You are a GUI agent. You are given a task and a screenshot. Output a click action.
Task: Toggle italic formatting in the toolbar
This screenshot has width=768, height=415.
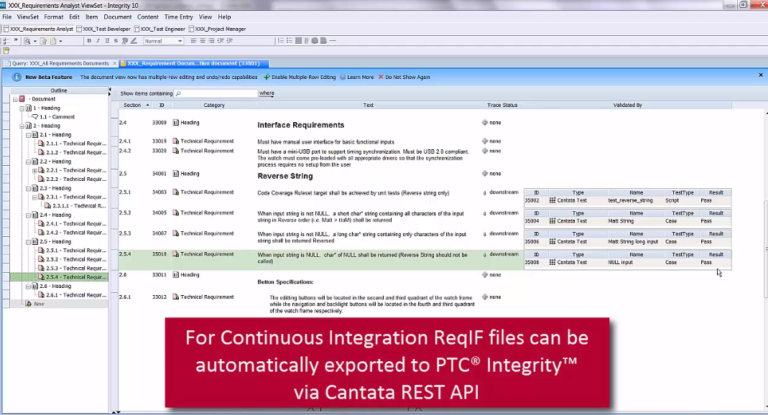pos(97,41)
